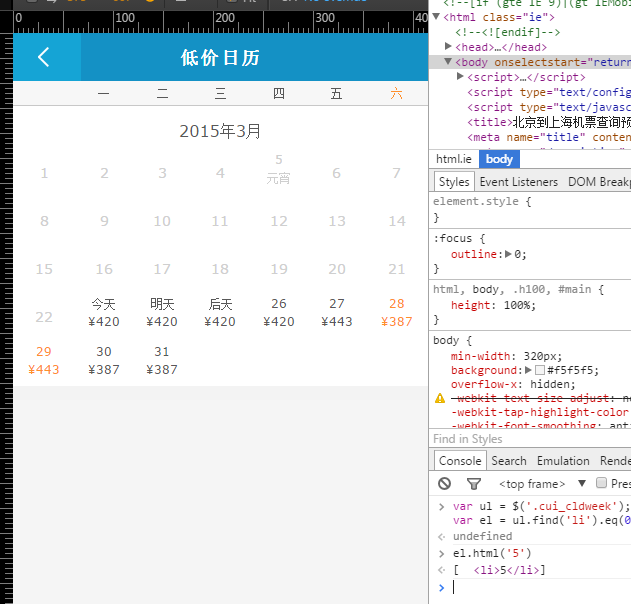Viewport: 631px width, 604px height.
Task: Switch to the Event Listeners tab
Action: pos(519,182)
